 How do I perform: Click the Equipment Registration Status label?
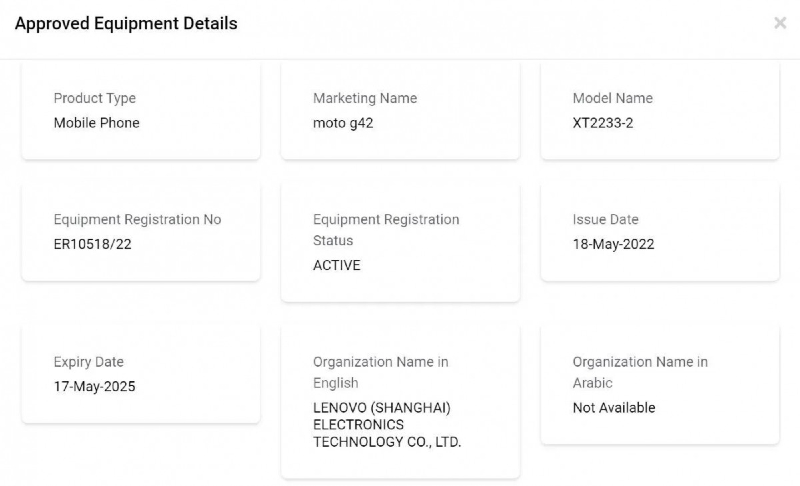click(x=386, y=229)
